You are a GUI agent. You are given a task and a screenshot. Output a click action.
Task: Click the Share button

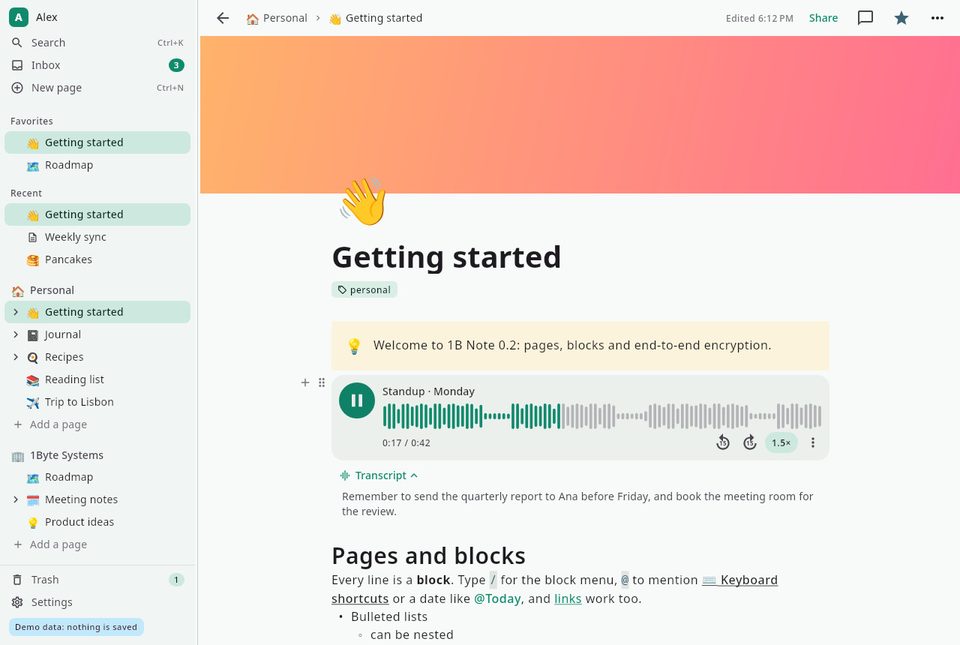[x=823, y=18]
